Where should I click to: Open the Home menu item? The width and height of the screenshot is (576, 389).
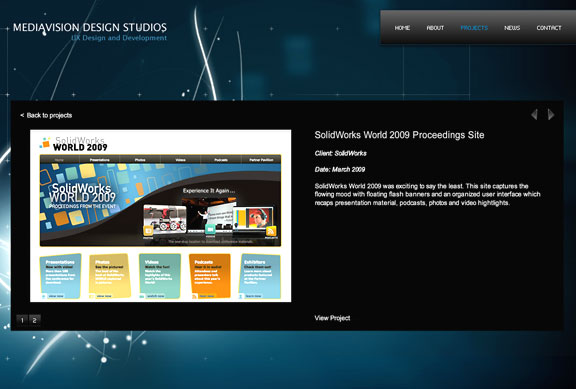click(402, 28)
